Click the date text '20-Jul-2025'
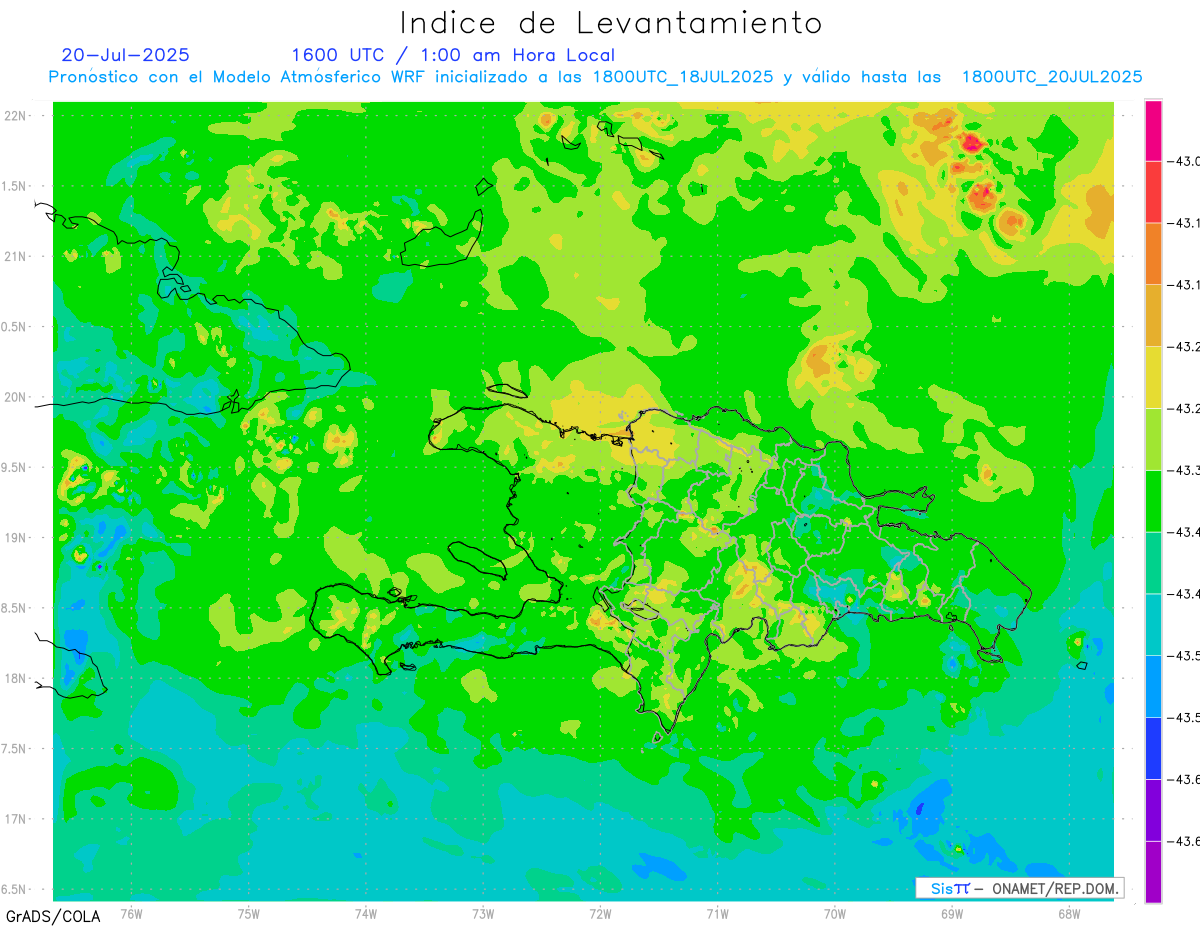The image size is (1200, 927). [x=125, y=55]
